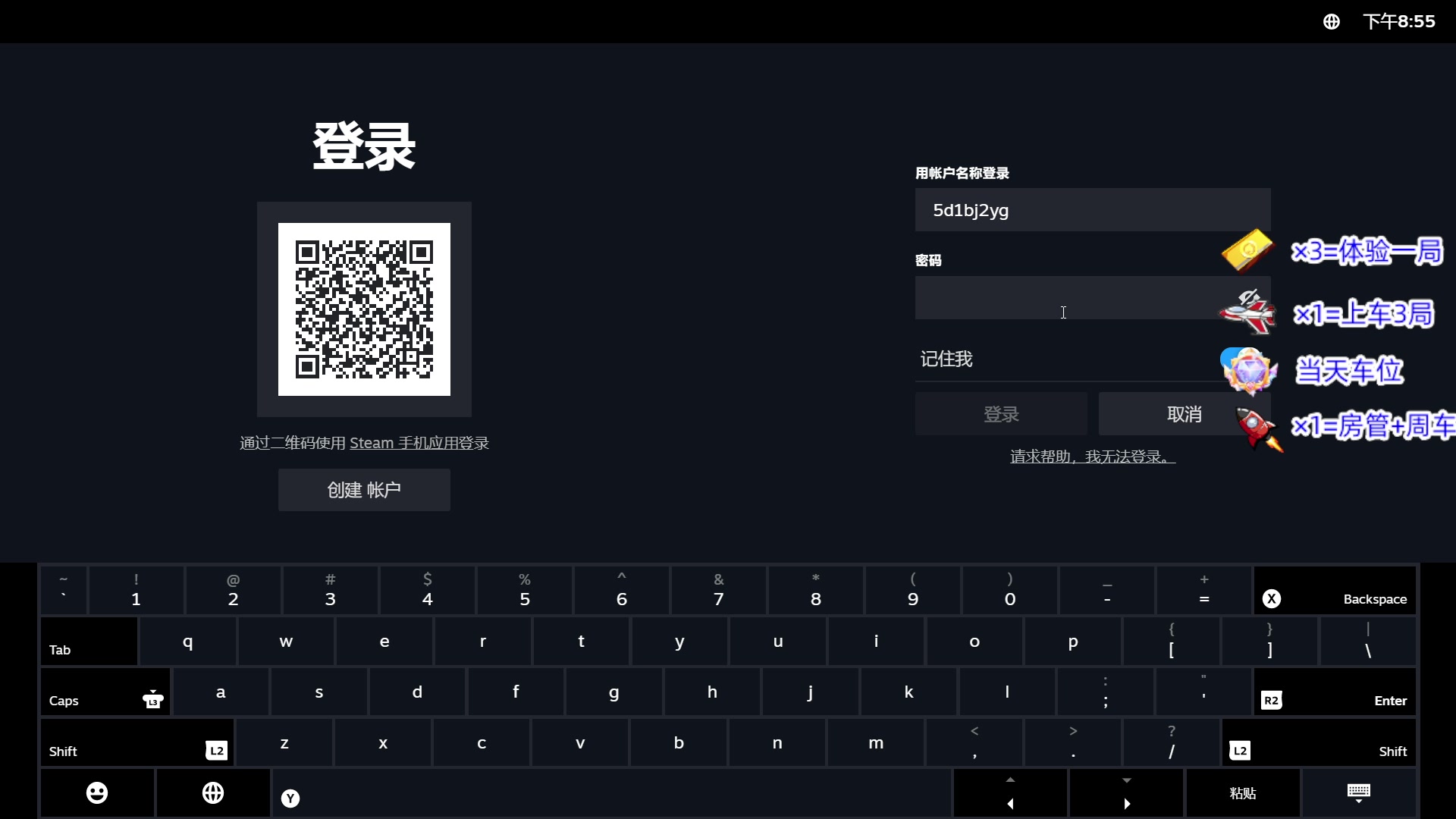
Task: Tap the right bracket key
Action: [1269, 642]
